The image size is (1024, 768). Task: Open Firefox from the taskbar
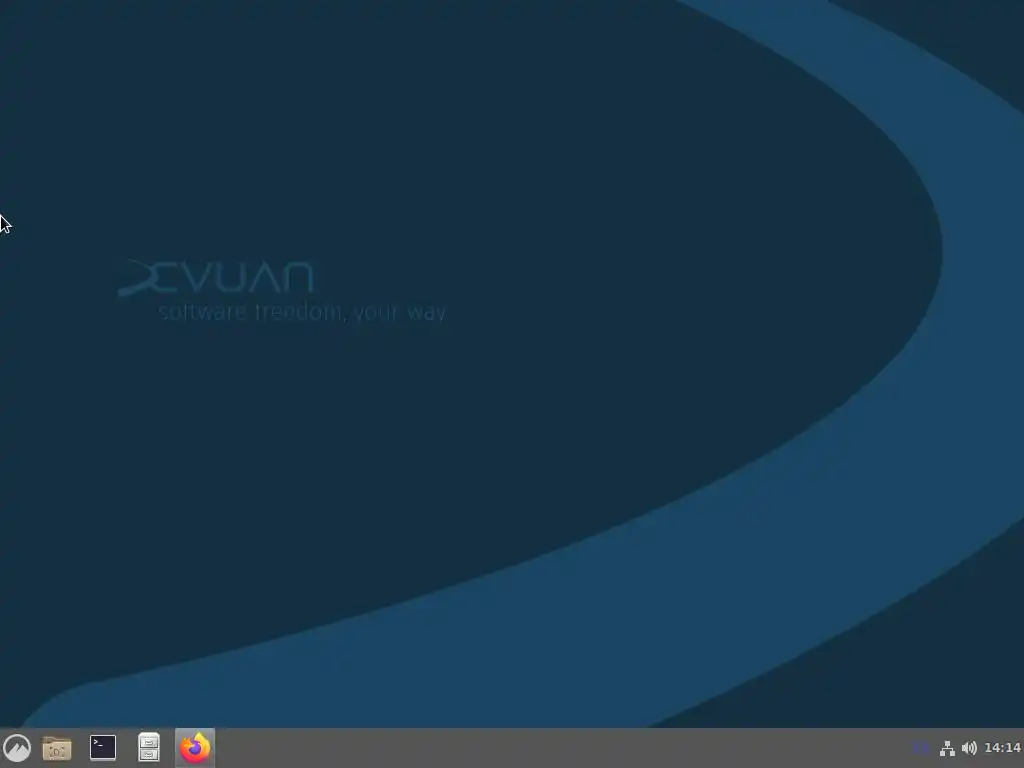[x=195, y=748]
